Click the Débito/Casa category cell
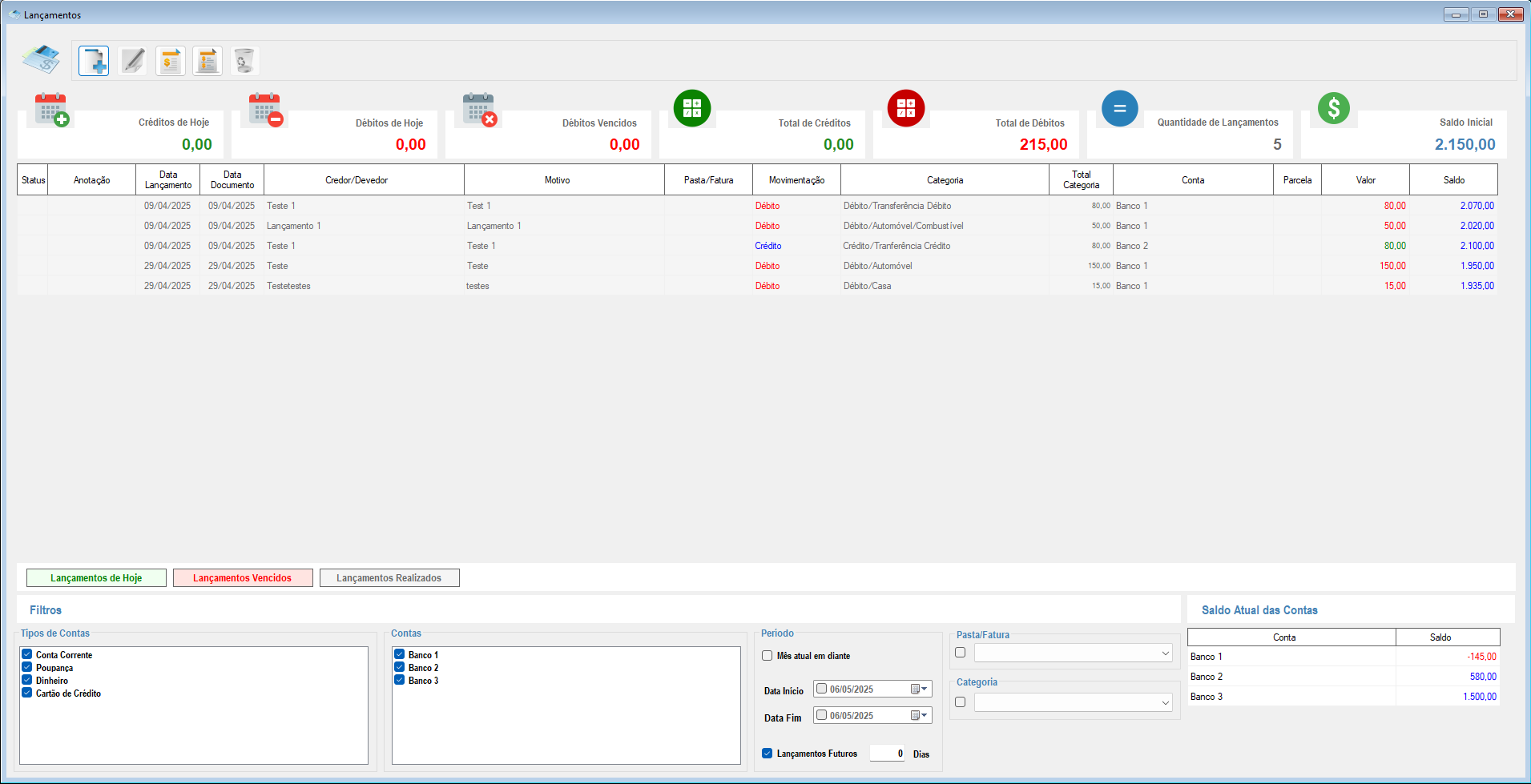This screenshot has height=784, width=1531. click(x=945, y=286)
